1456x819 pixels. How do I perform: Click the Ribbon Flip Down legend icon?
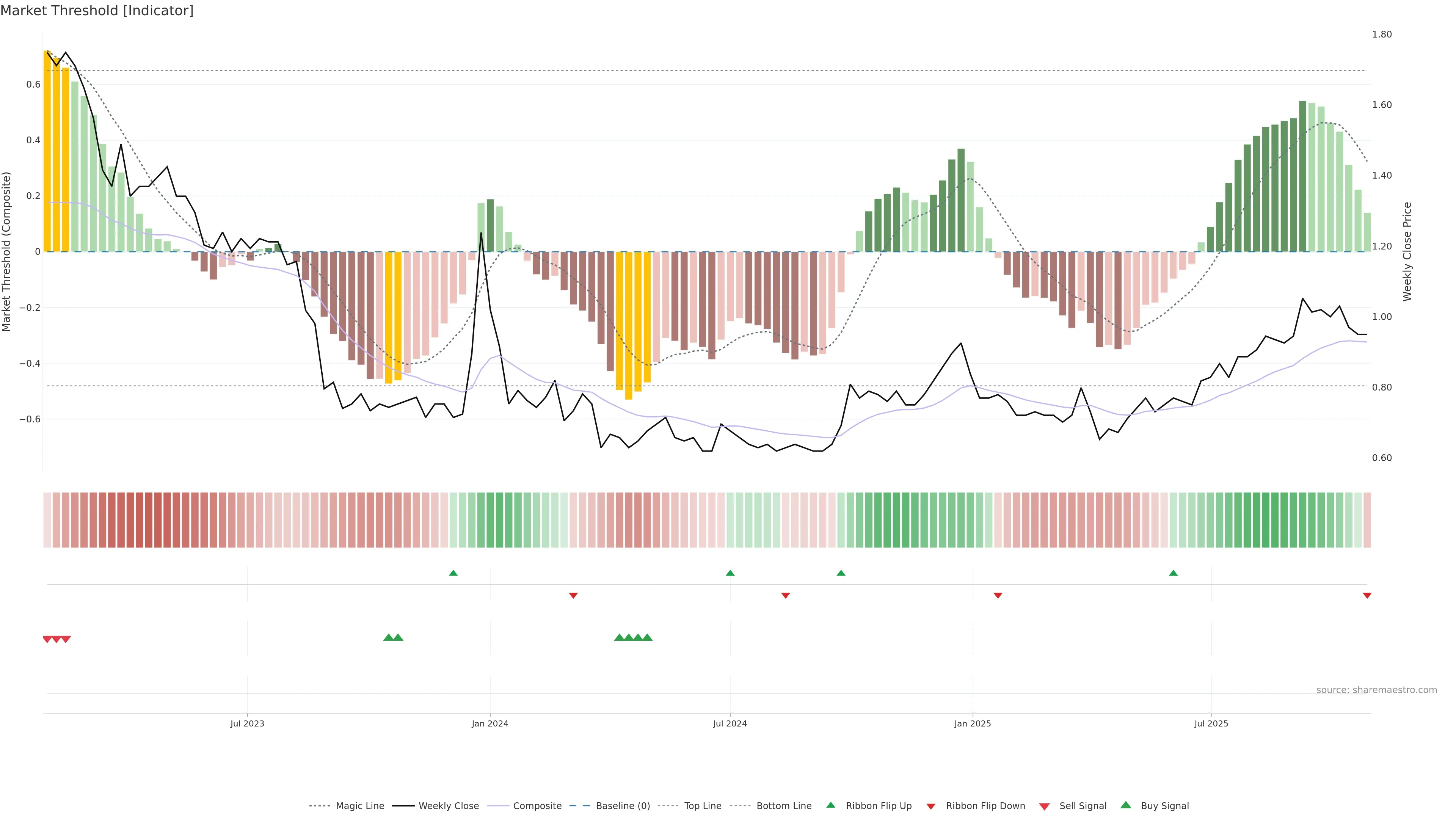tap(930, 806)
